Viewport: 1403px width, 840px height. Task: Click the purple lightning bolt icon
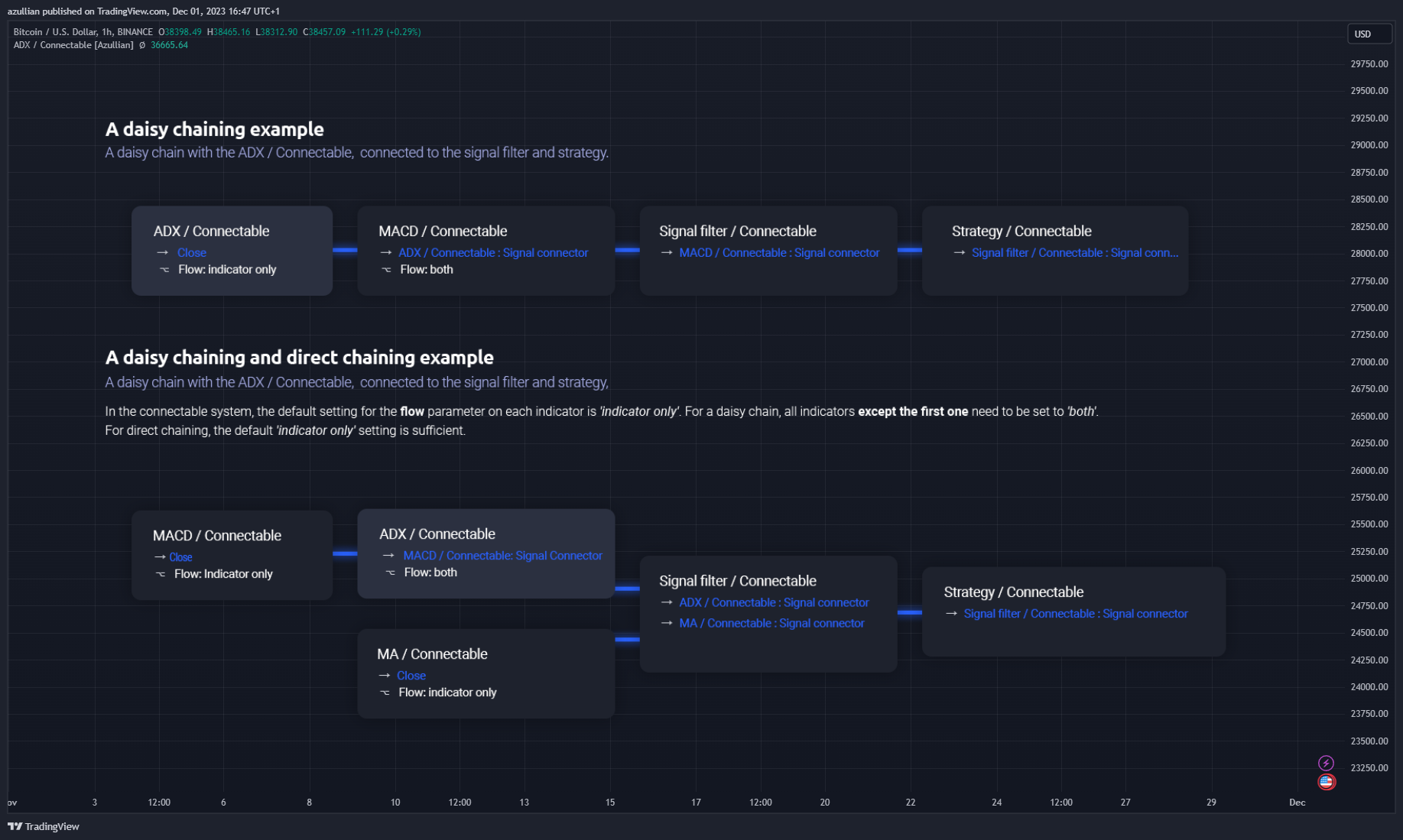(1326, 763)
